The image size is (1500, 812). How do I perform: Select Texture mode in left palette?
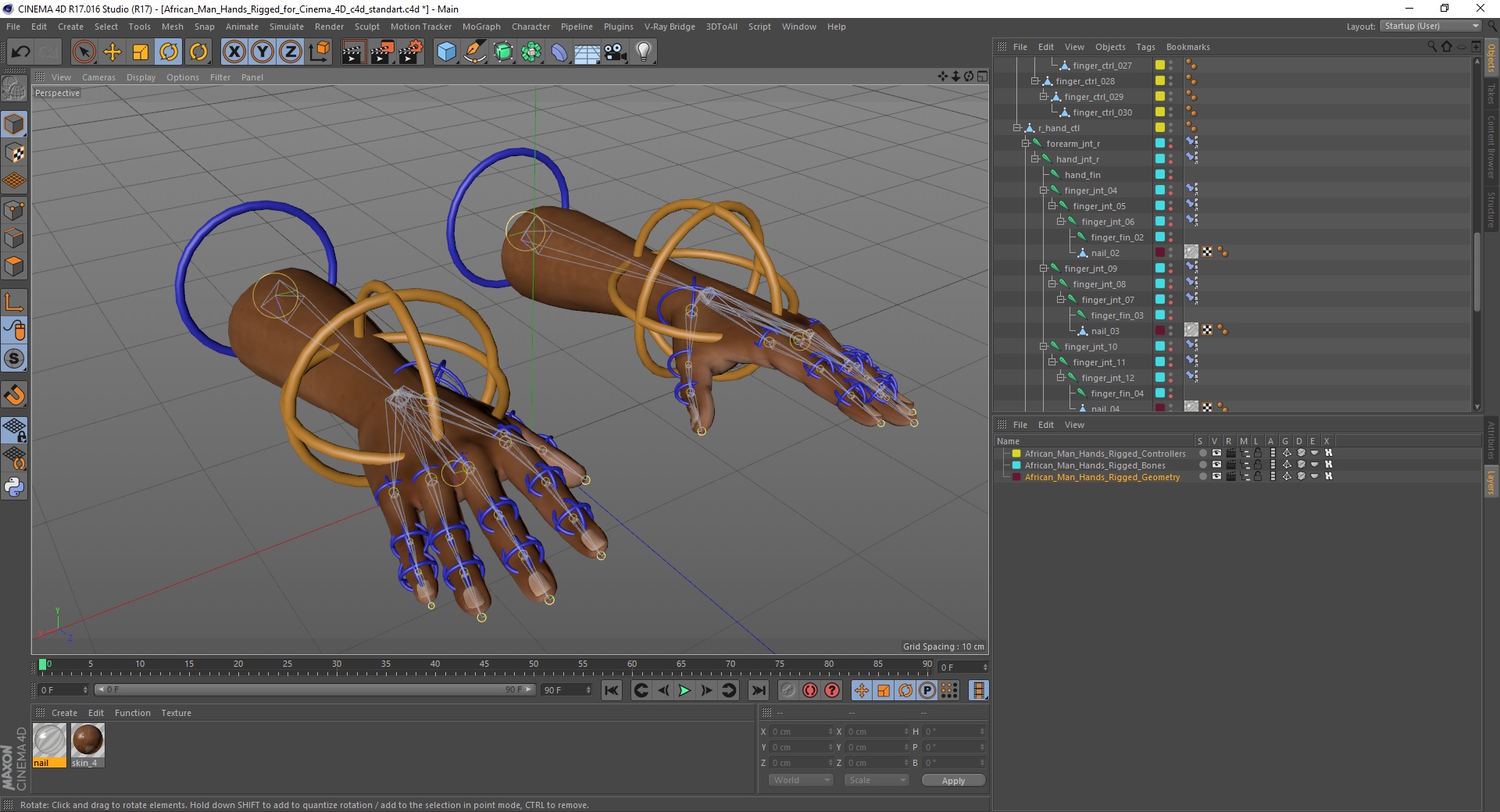pyautogui.click(x=14, y=152)
